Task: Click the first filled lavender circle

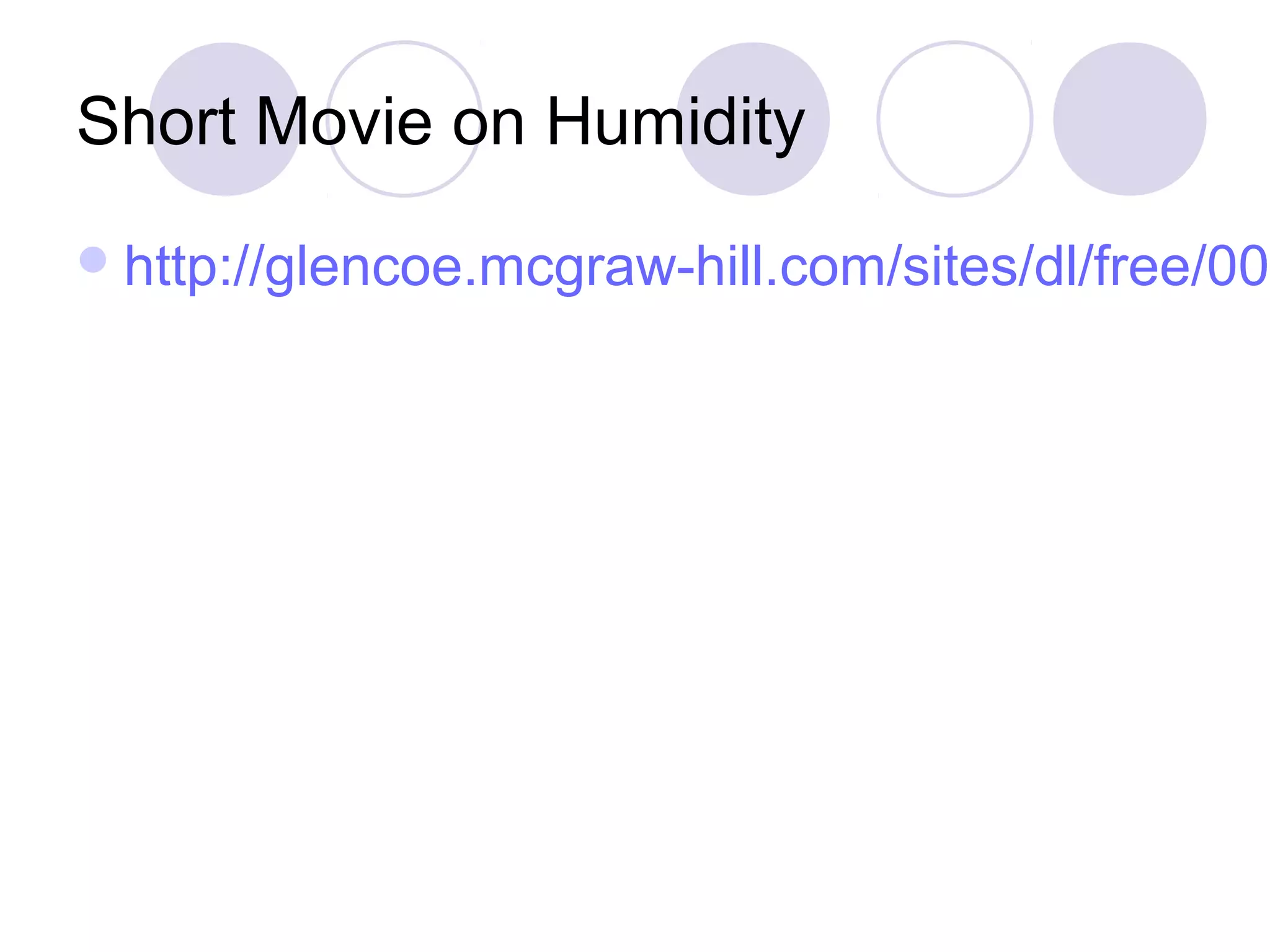Action: 226,119
